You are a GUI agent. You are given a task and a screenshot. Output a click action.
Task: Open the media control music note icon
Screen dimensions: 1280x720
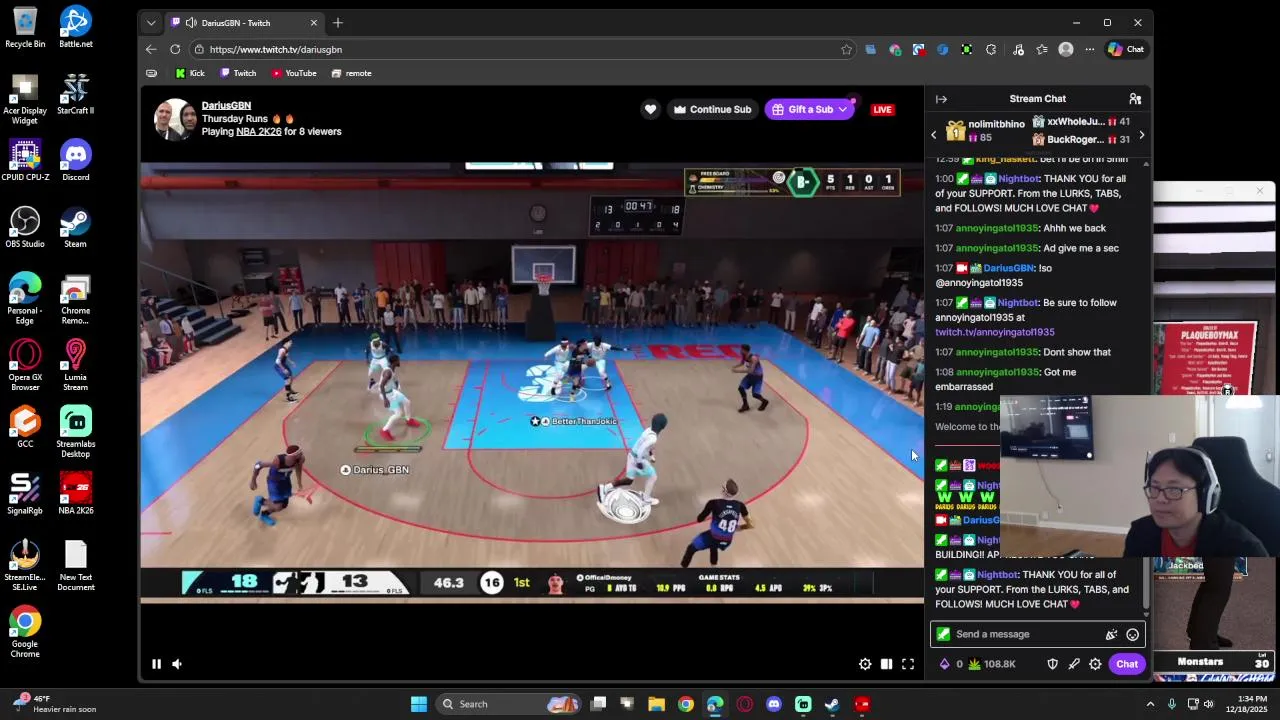[x=1018, y=49]
